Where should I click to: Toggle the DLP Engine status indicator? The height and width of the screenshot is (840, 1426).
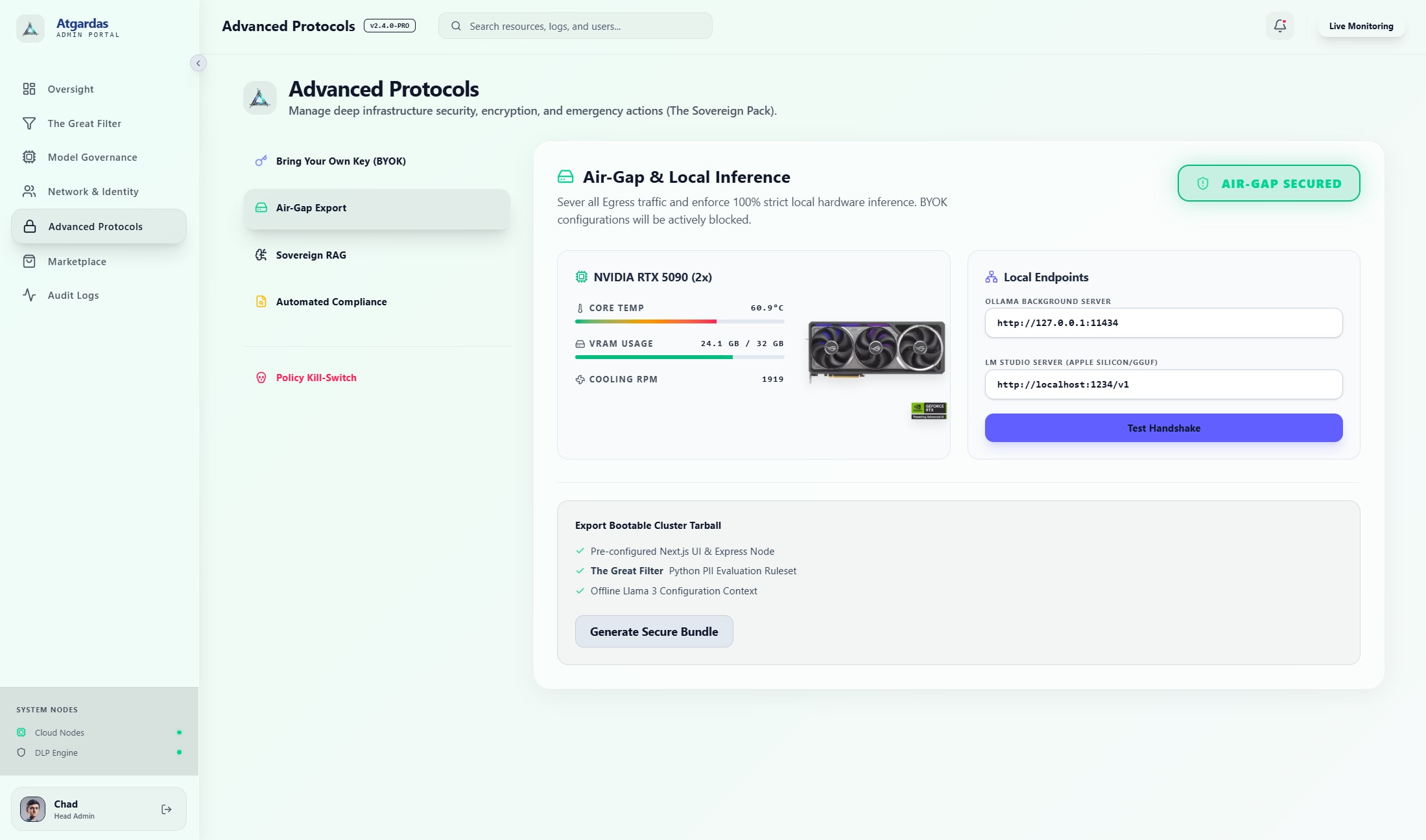point(180,752)
